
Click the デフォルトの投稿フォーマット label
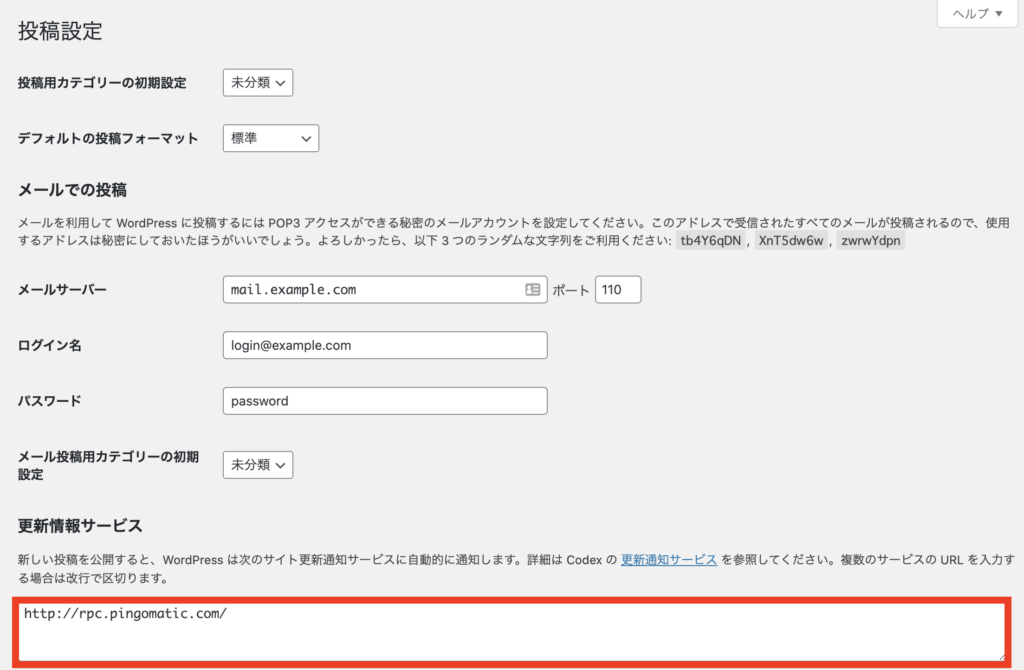pos(108,138)
